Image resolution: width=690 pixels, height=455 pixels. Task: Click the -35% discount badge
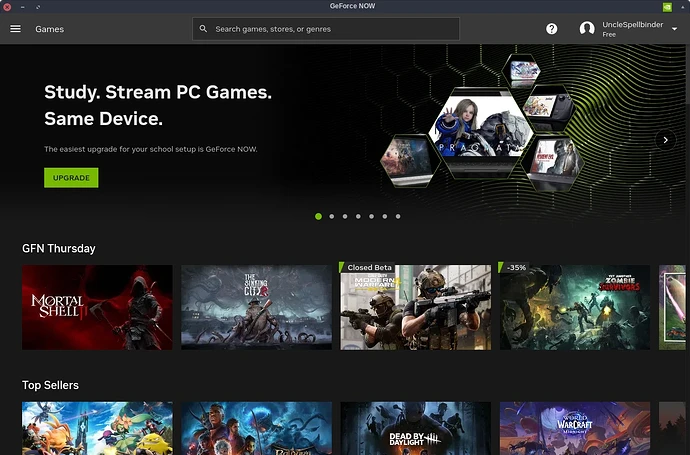coord(516,268)
